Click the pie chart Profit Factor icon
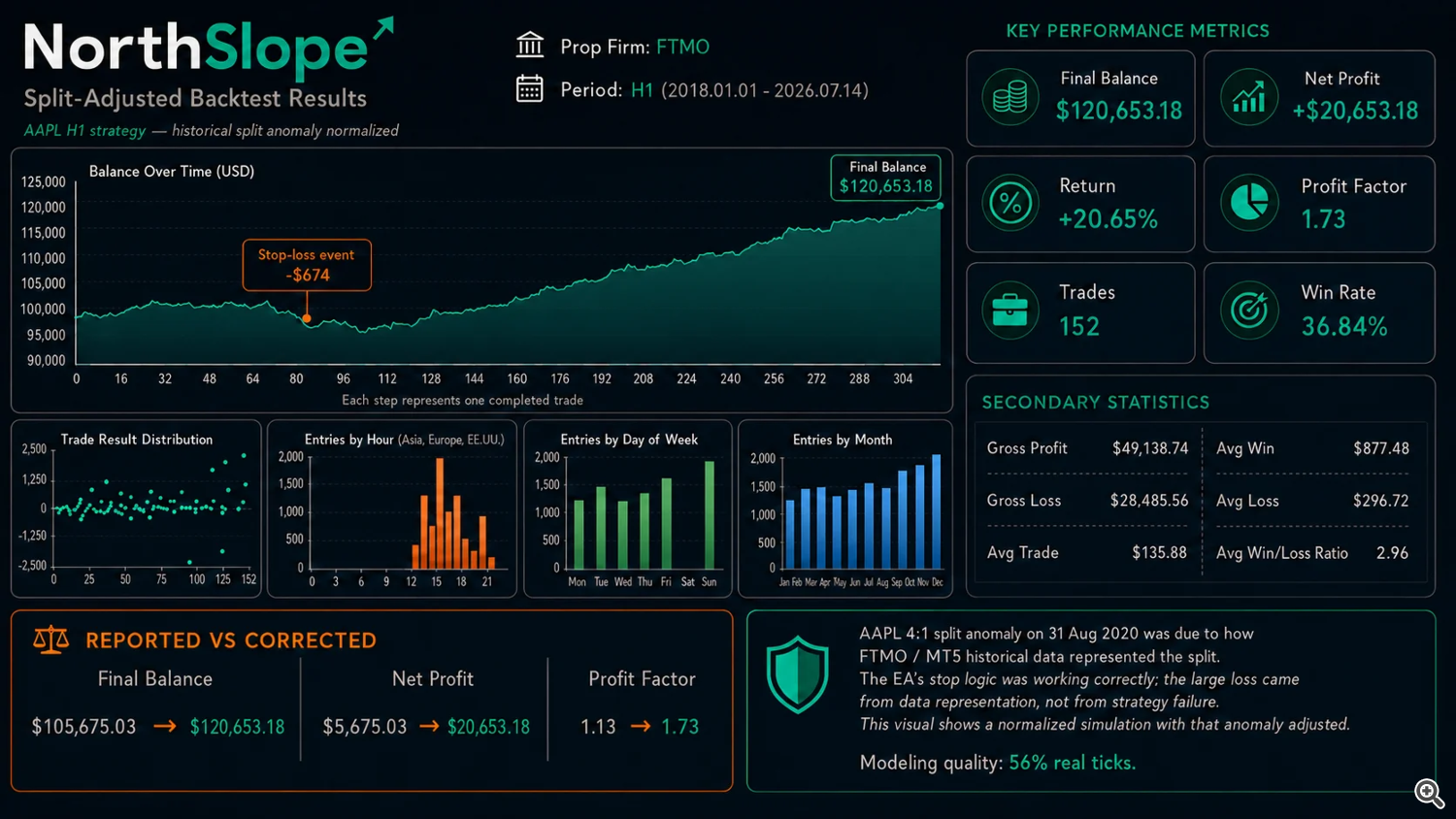Screen dimensions: 1456x819 click(1248, 203)
